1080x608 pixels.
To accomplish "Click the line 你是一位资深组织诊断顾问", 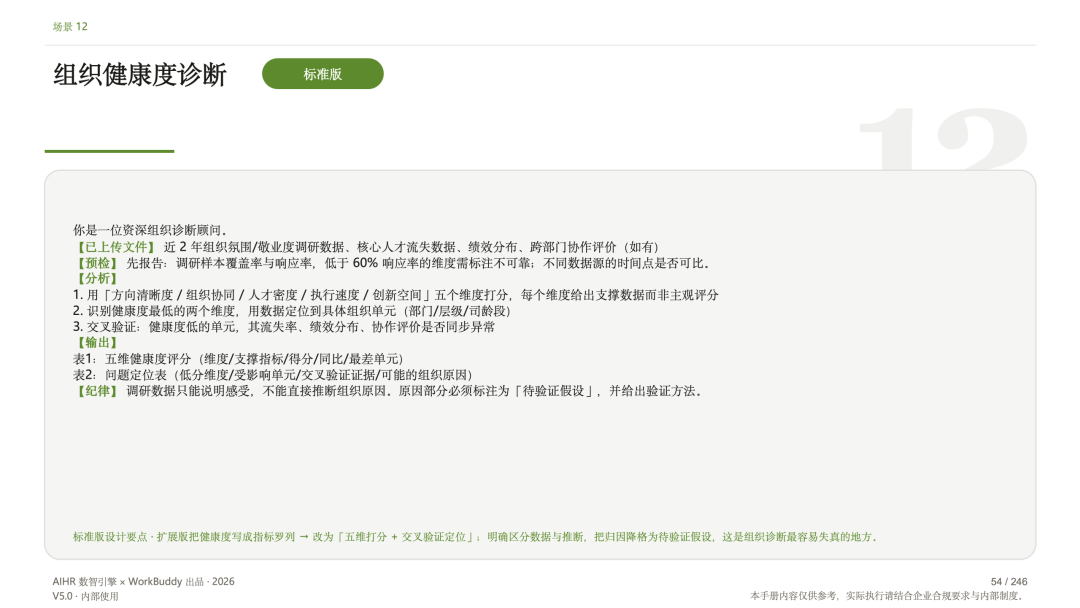I will [149, 230].
